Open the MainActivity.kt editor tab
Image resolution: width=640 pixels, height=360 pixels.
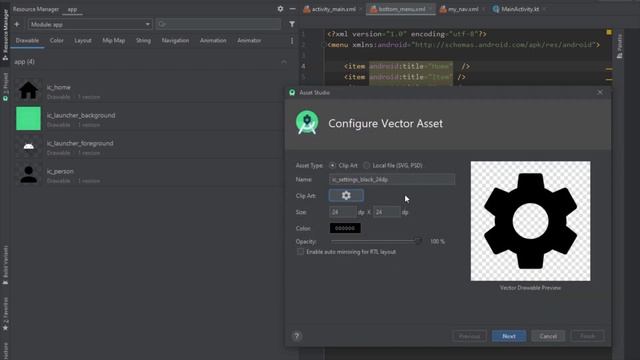click(519, 9)
